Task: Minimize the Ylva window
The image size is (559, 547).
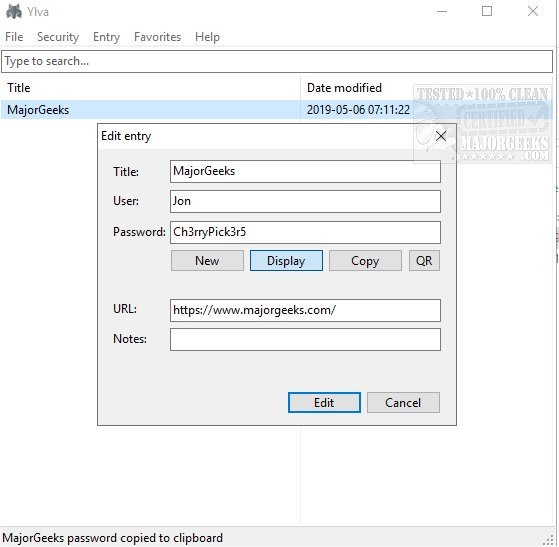Action: coord(442,11)
